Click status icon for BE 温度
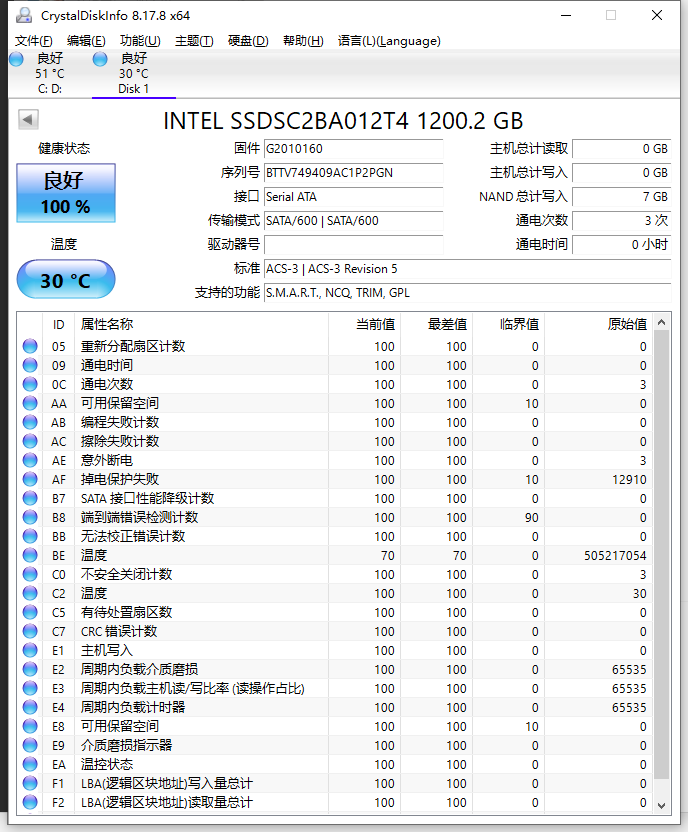Image resolution: width=688 pixels, height=832 pixels. 30,556
